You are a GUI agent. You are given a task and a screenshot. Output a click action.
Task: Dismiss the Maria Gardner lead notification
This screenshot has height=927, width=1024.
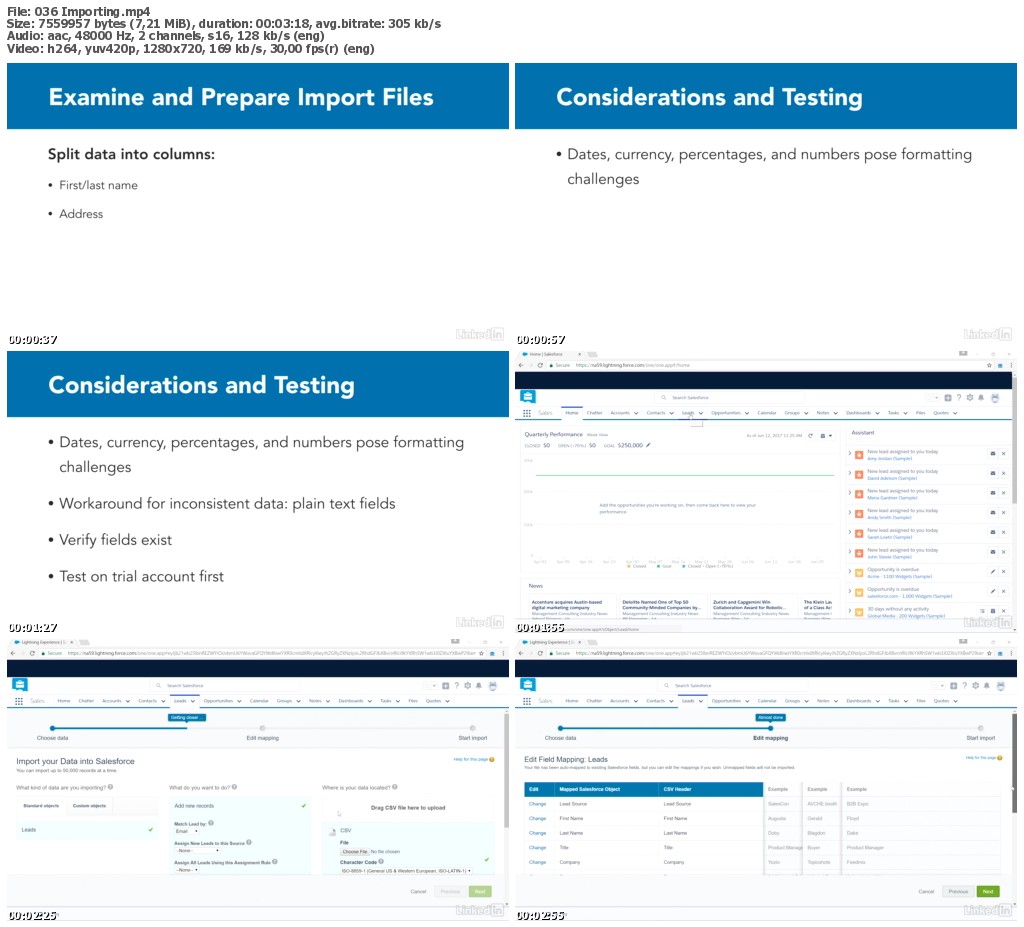pyautogui.click(x=1004, y=493)
